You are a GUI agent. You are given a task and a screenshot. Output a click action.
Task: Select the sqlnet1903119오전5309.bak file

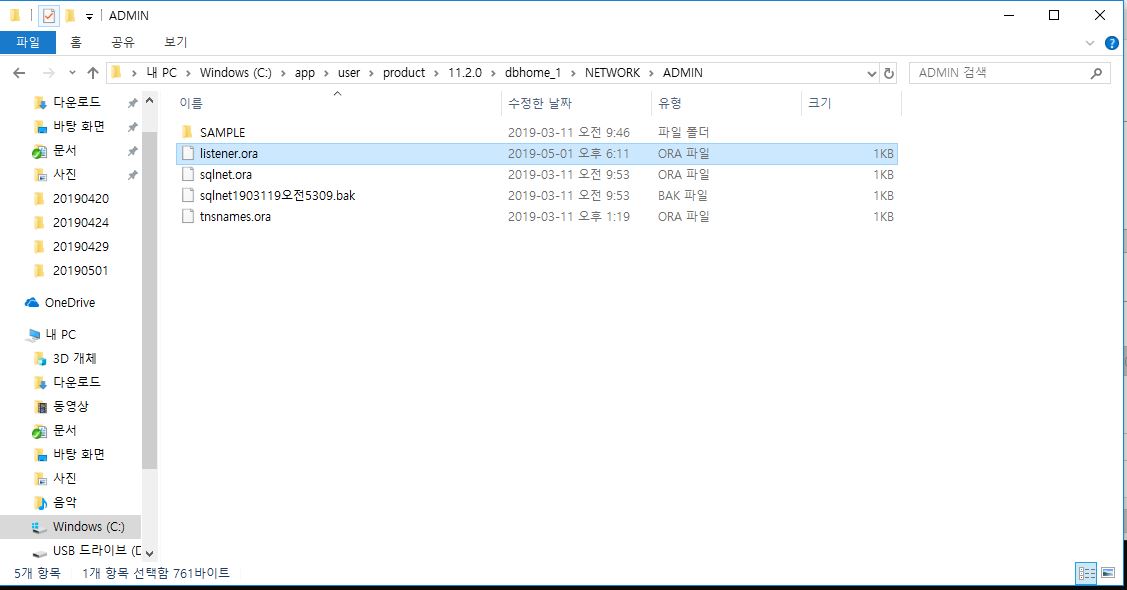pyautogui.click(x=277, y=195)
